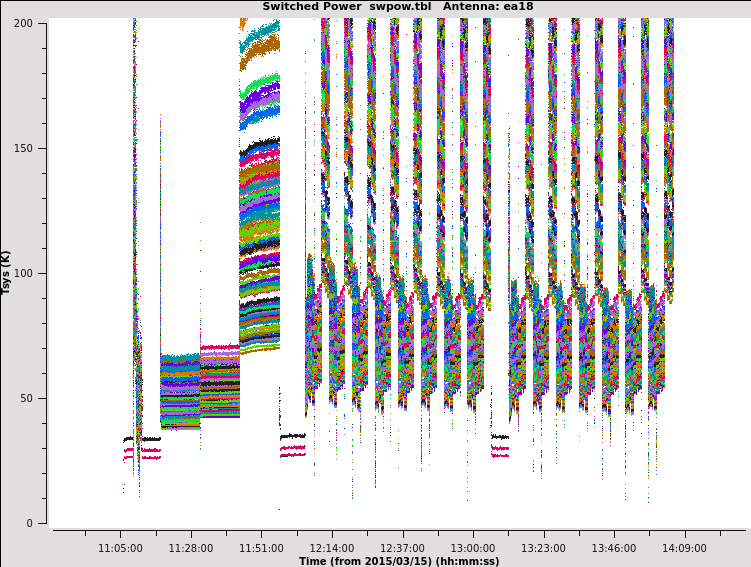Pick the 13:00:00 time tick label

click(472, 548)
